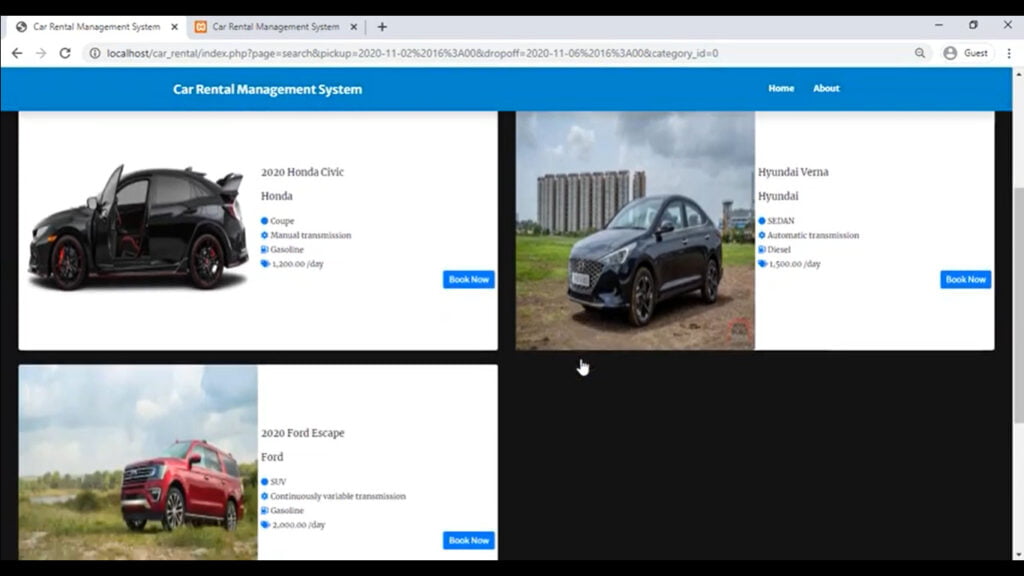Click the price tag icon beside 2,000.00 /day

point(265,524)
